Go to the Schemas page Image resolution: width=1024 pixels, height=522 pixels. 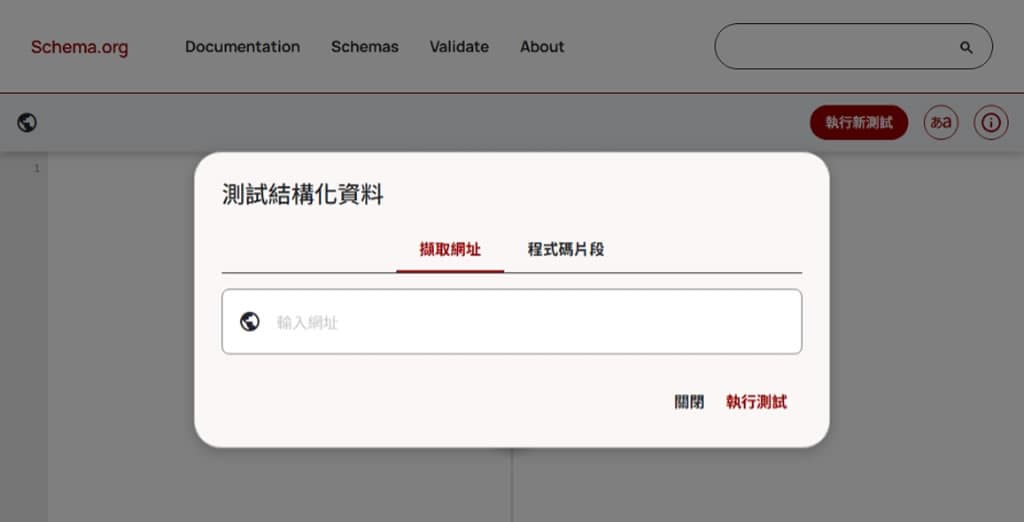[364, 47]
